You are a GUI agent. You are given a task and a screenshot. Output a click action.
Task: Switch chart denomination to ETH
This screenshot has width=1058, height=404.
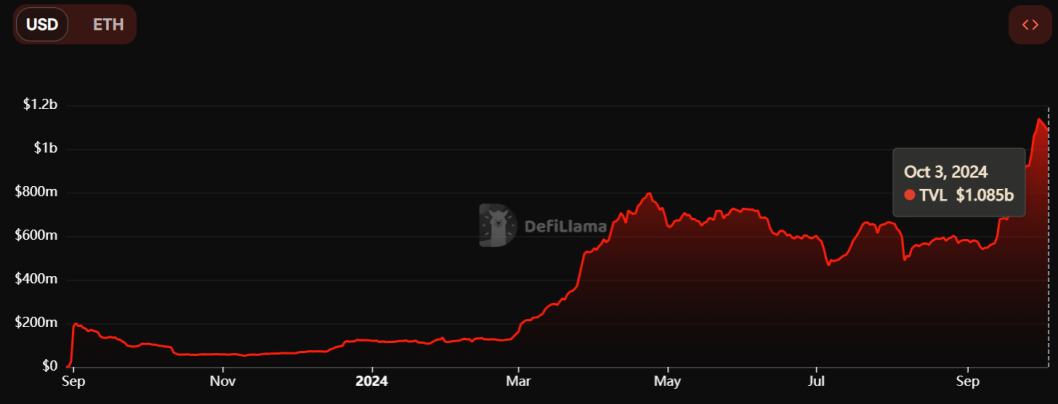tap(108, 25)
